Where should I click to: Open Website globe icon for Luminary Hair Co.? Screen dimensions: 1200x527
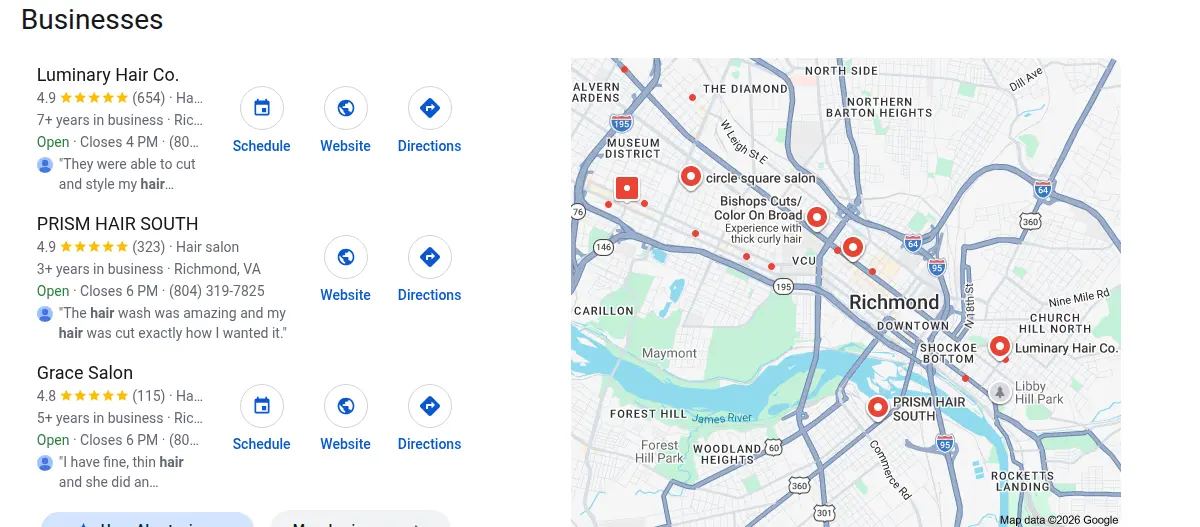click(x=346, y=108)
